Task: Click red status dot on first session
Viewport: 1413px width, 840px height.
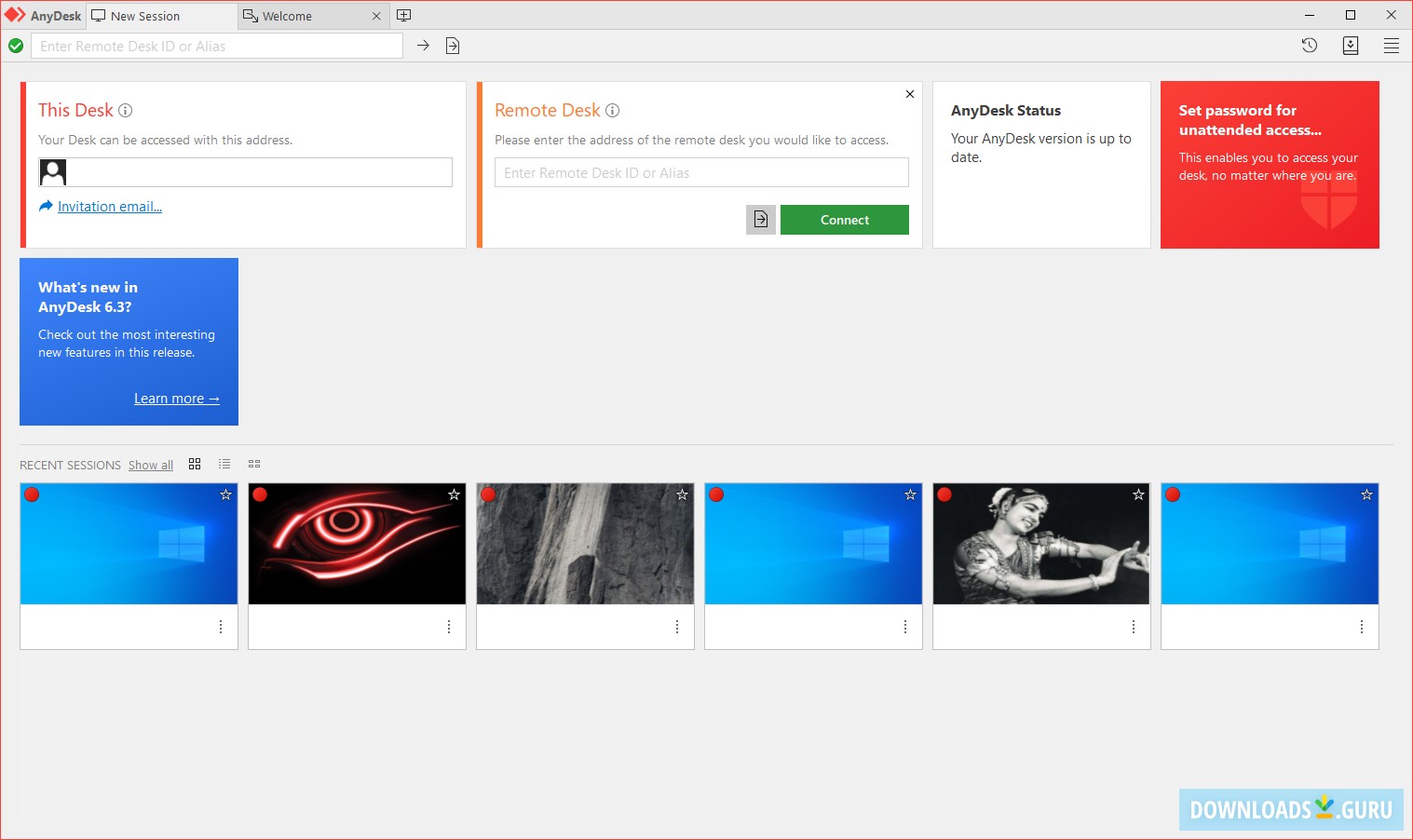Action: pos(32,495)
